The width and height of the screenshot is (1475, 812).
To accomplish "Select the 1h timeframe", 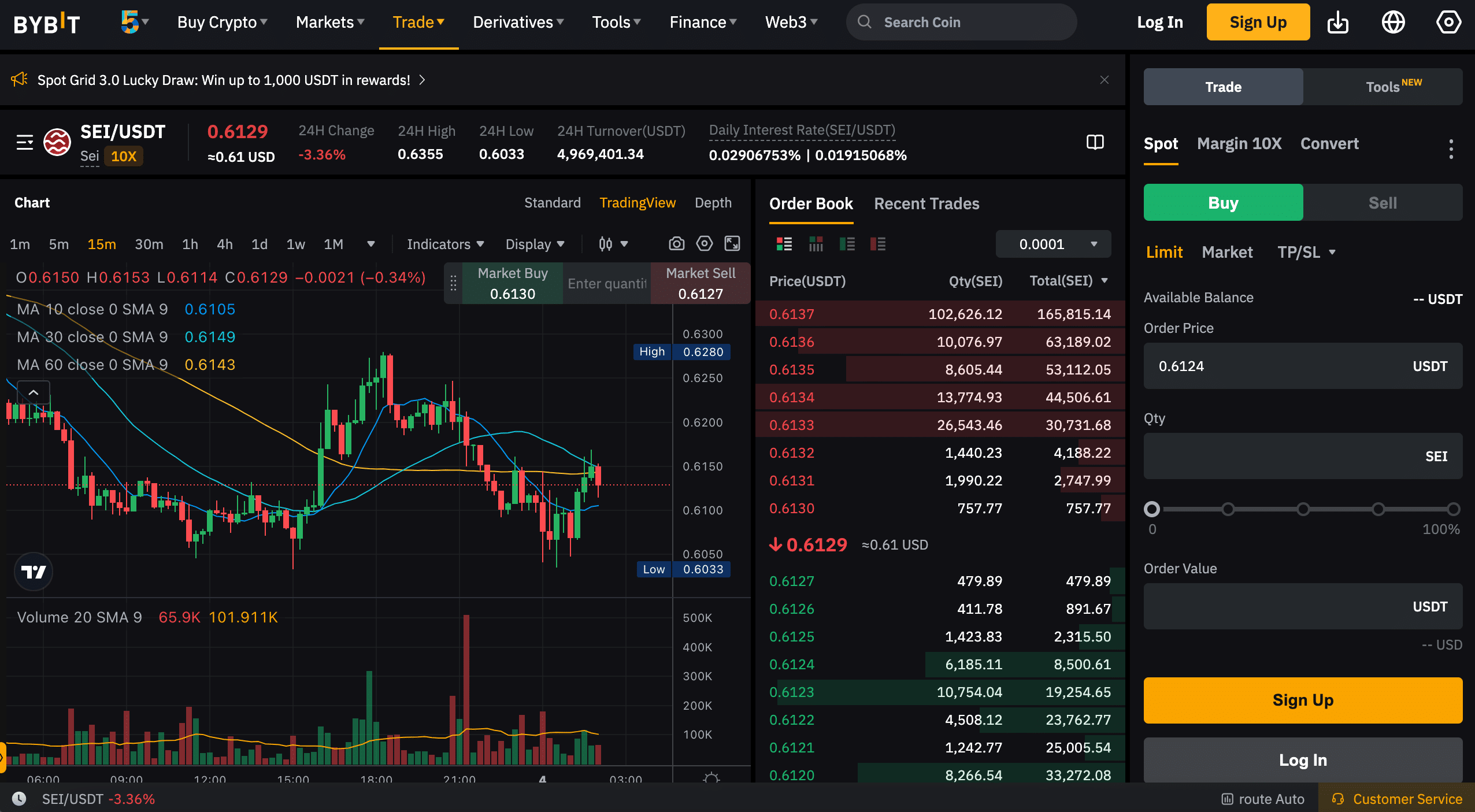I will pyautogui.click(x=190, y=244).
